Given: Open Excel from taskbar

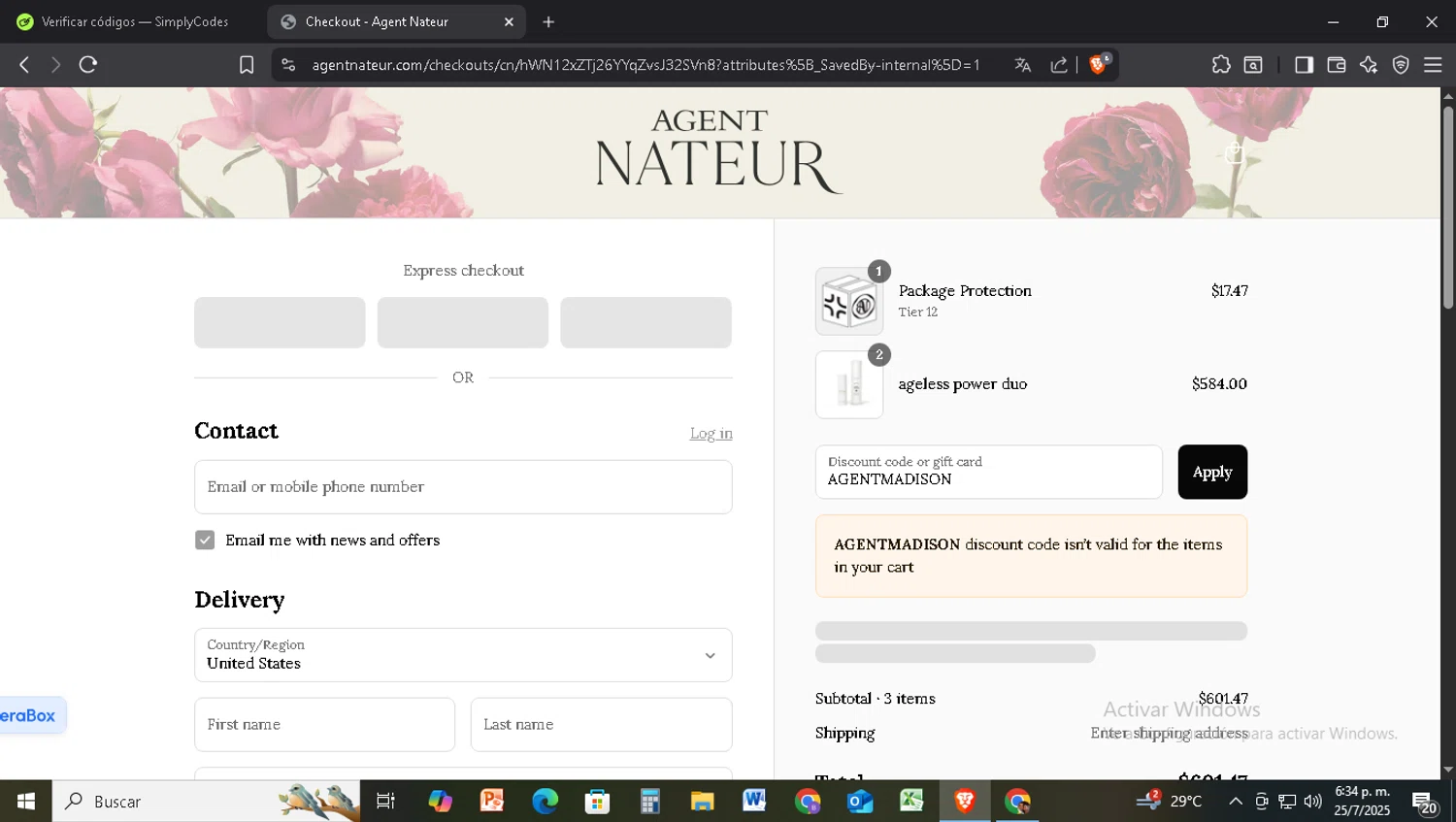Looking at the screenshot, I should click(x=911, y=801).
